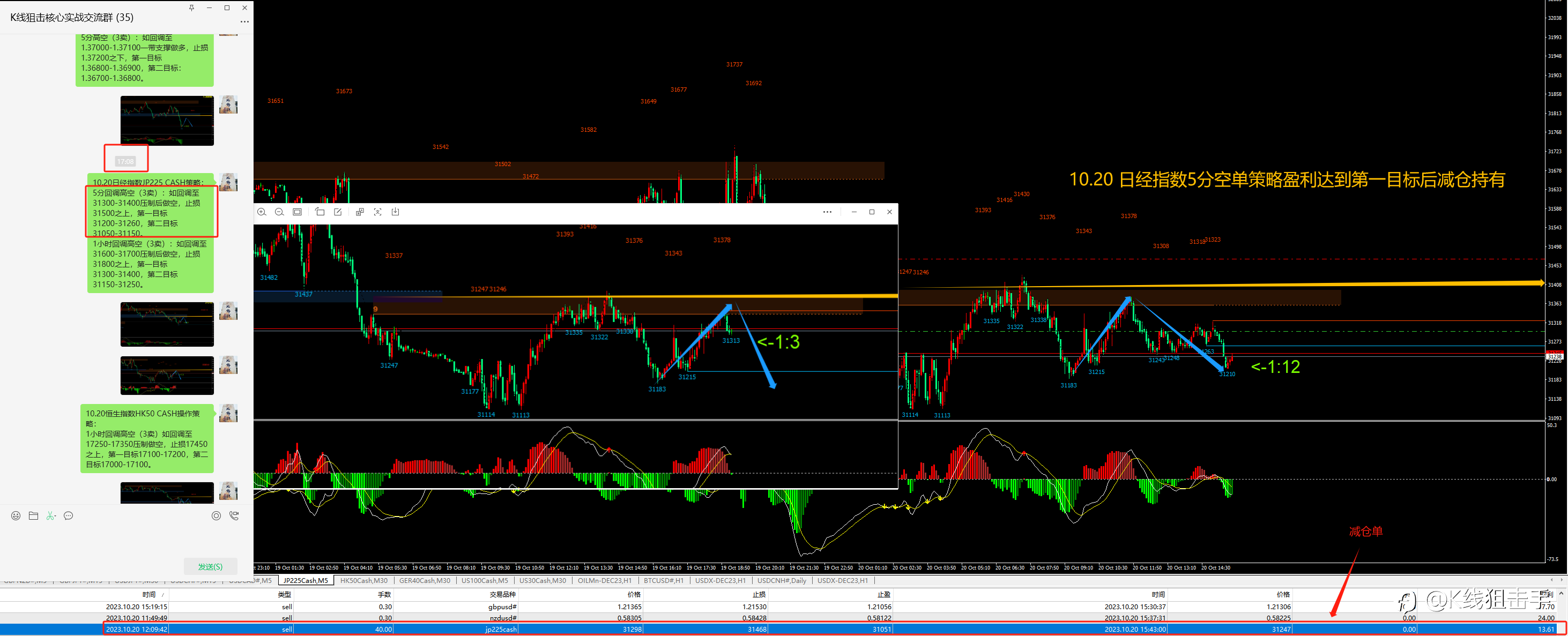The width and height of the screenshot is (1568, 636).
Task: Click send file folder icon
Action: point(33,515)
